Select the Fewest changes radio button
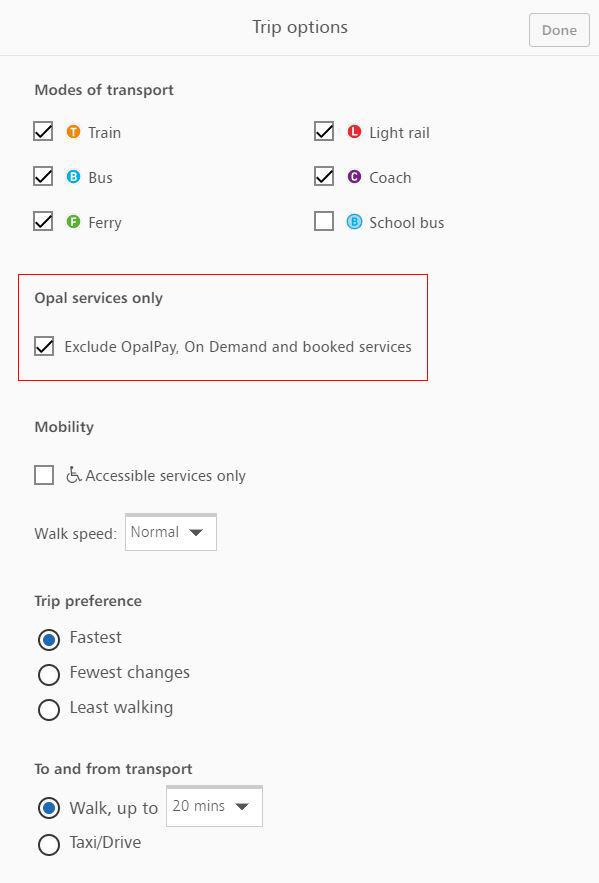The height and width of the screenshot is (883, 599). coord(48,674)
